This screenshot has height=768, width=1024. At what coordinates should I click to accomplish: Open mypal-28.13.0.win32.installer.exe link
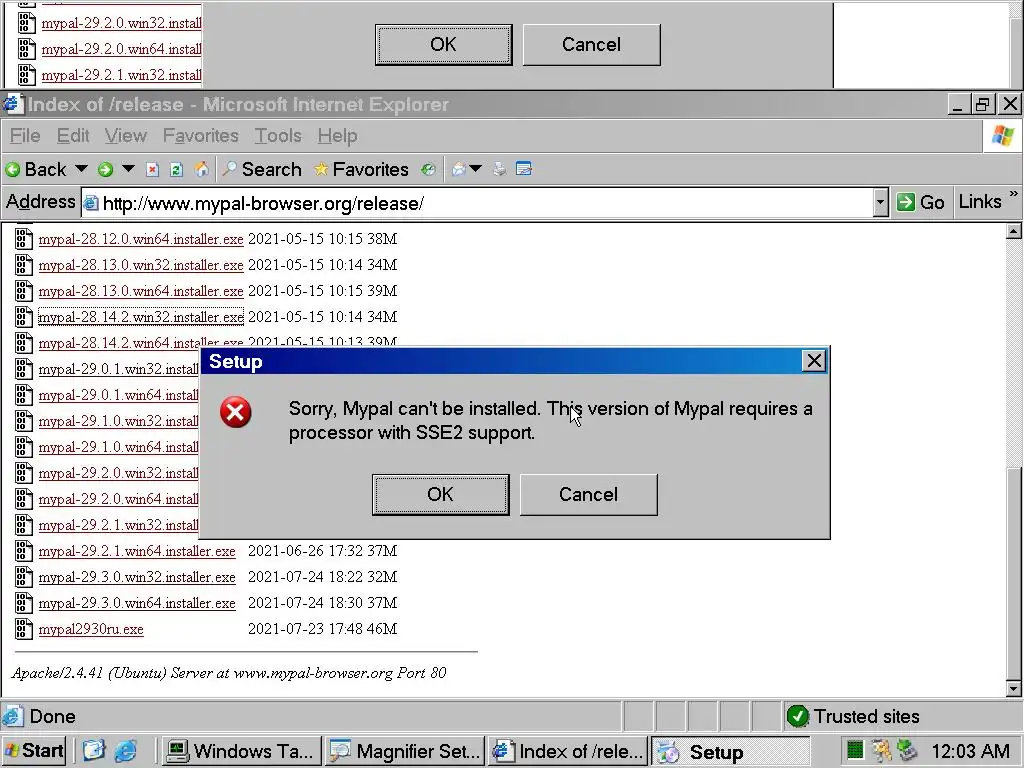point(140,265)
